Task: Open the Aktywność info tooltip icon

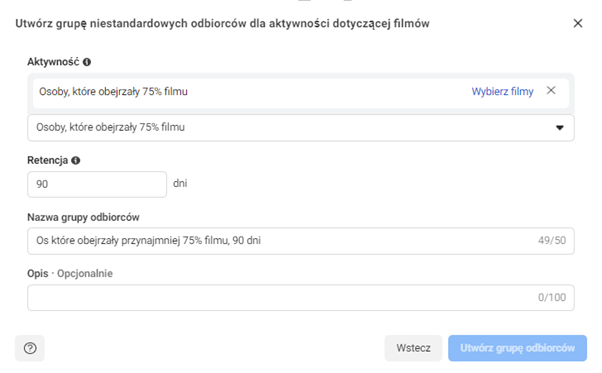Action: tap(87, 62)
